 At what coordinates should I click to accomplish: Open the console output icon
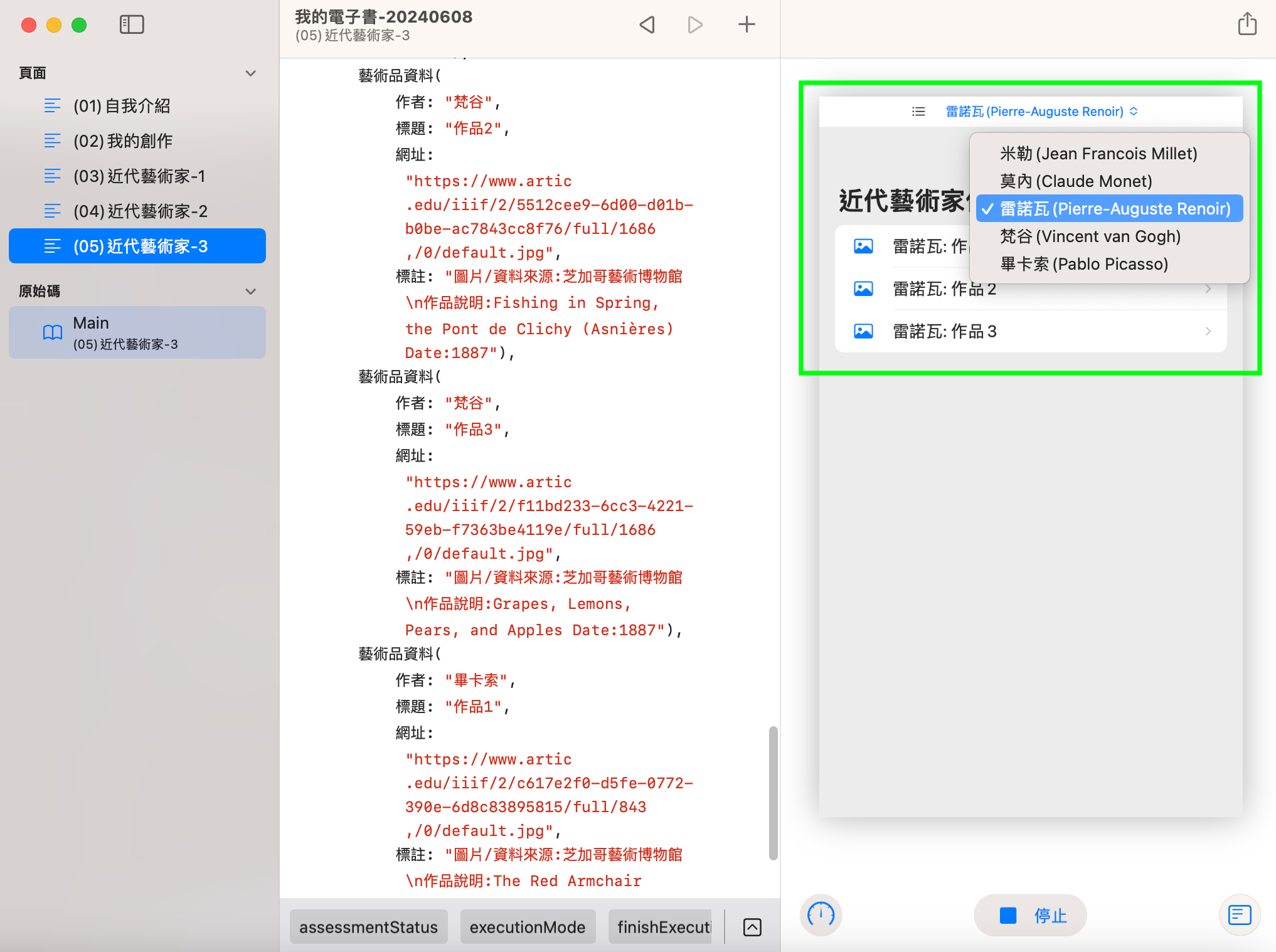(1240, 915)
